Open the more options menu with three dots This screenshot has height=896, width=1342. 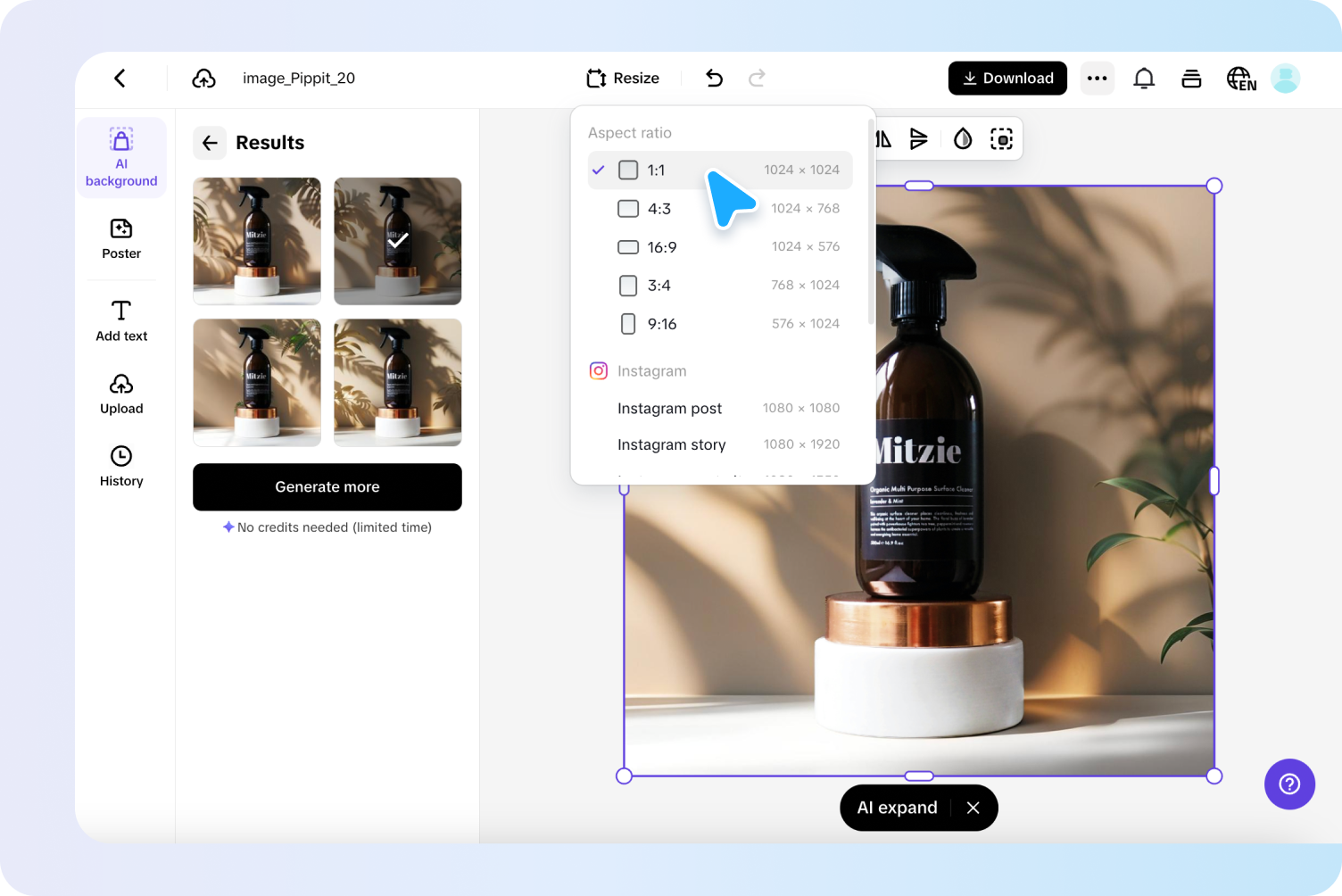[1098, 78]
